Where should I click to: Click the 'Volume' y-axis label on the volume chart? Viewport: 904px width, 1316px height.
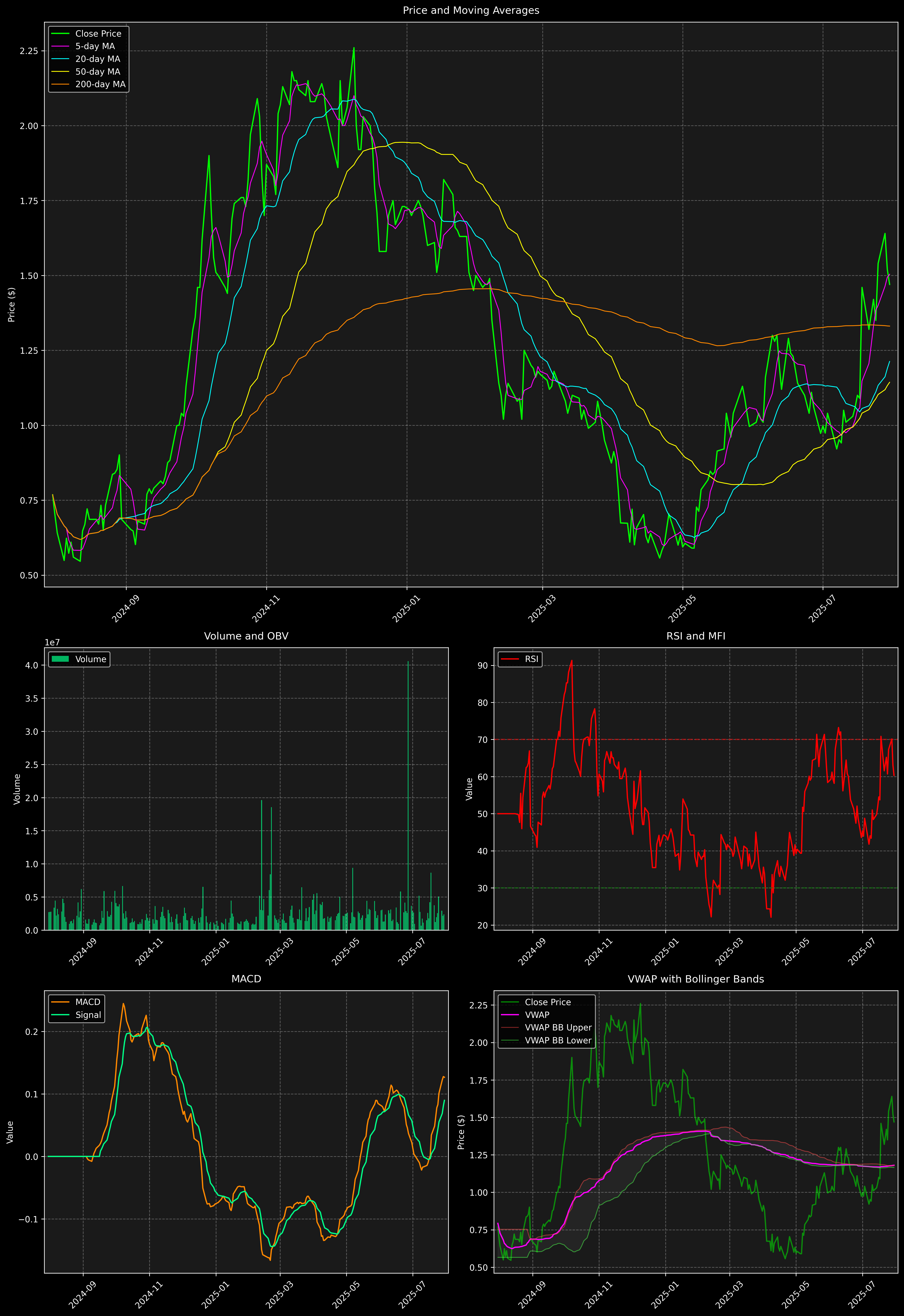point(17,789)
